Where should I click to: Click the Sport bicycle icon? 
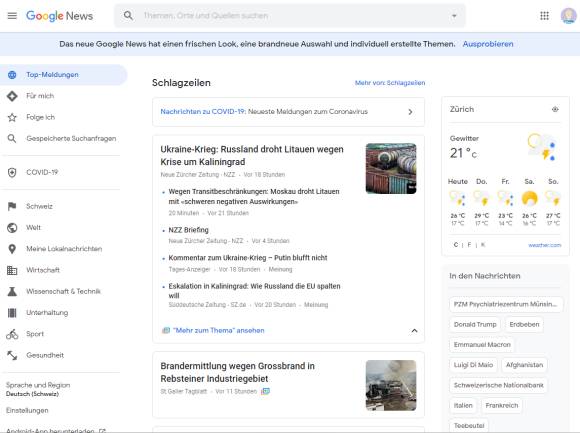click(x=12, y=334)
